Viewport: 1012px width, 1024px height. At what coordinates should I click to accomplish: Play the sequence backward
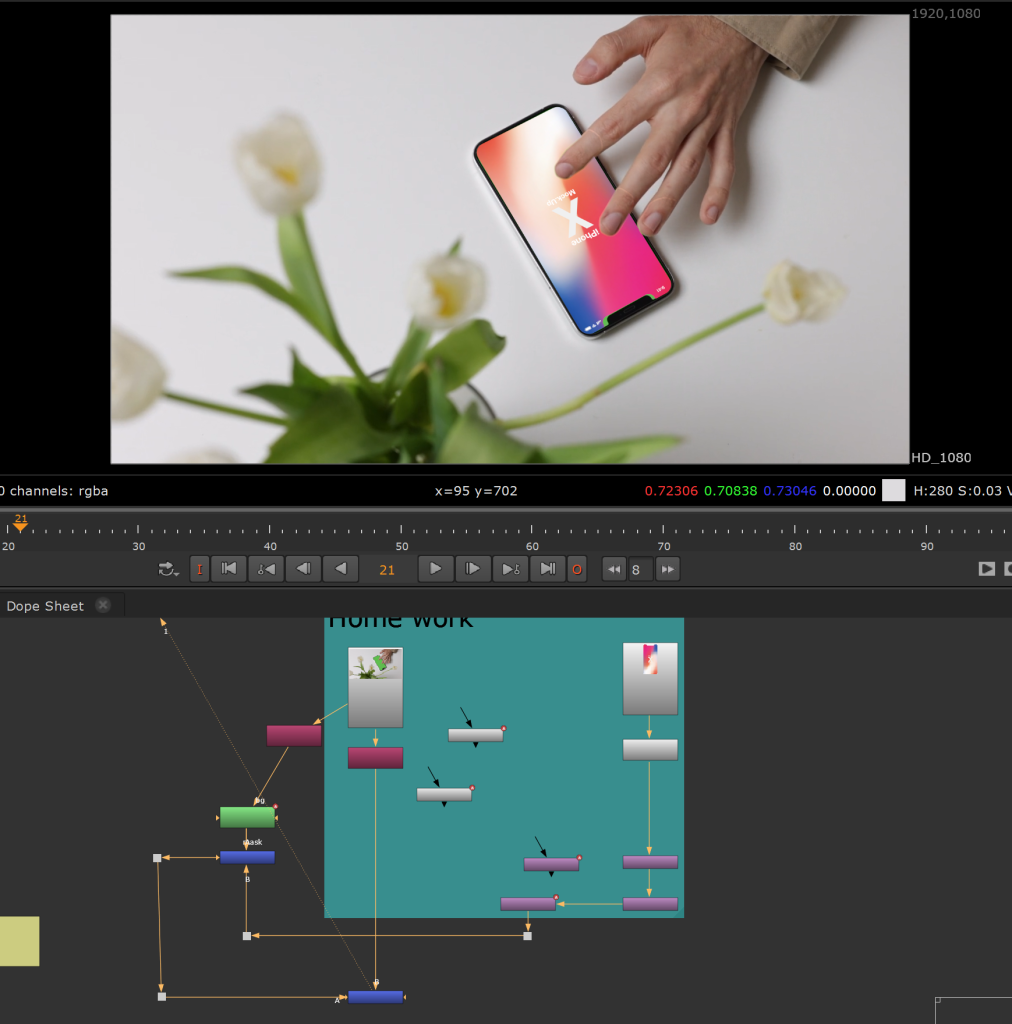[x=340, y=569]
